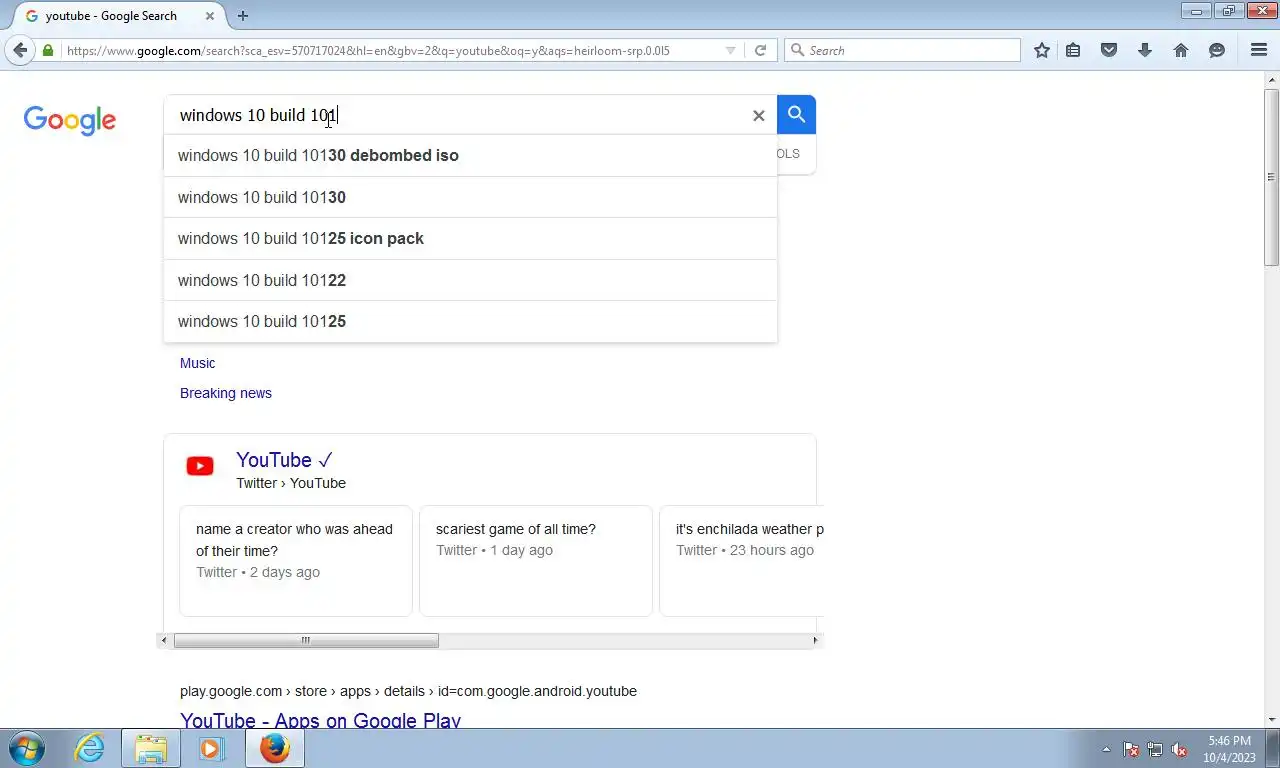Open tweet card 'name a creator who was ahead'
1280x768 pixels.
point(296,561)
